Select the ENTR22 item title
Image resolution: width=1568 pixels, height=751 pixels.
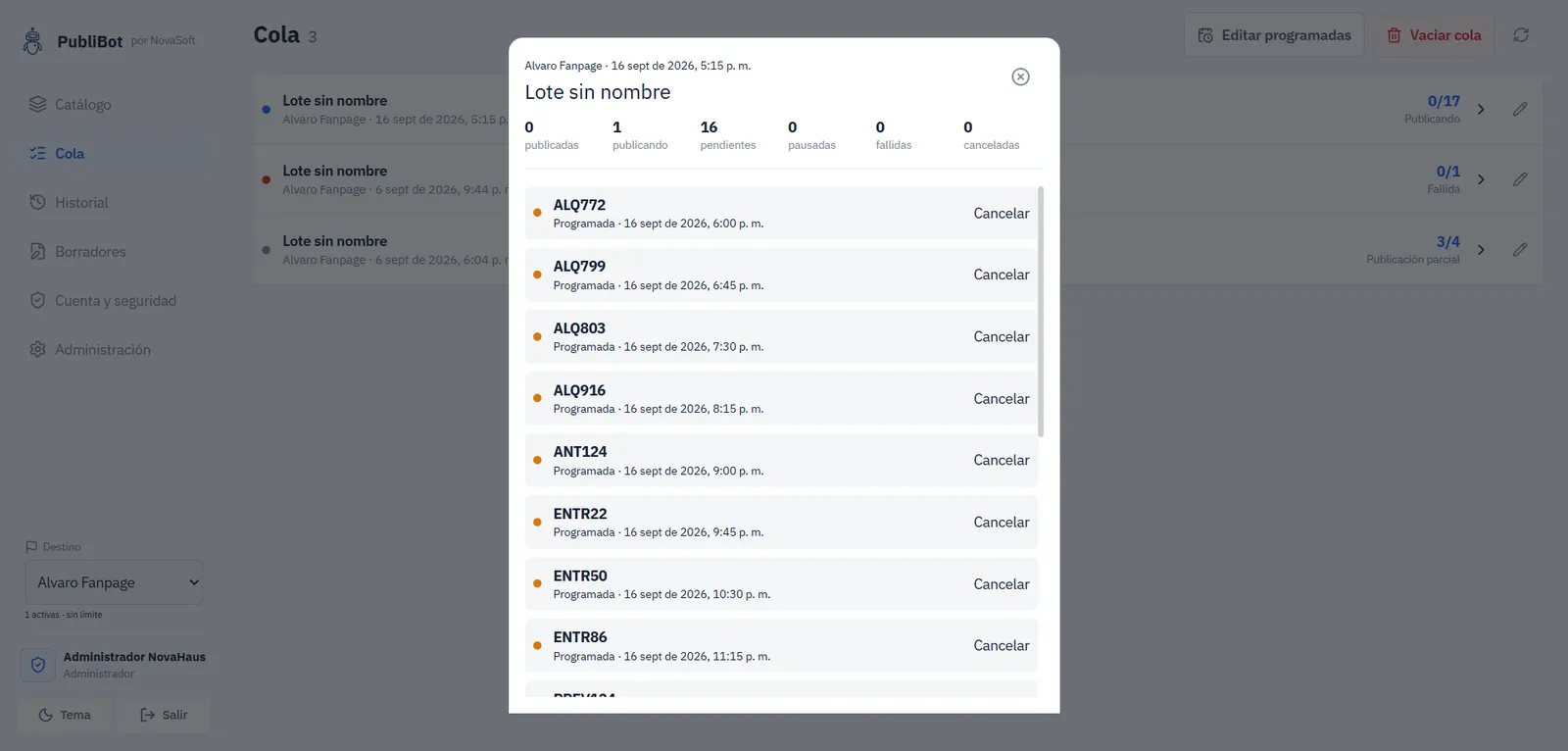580,514
